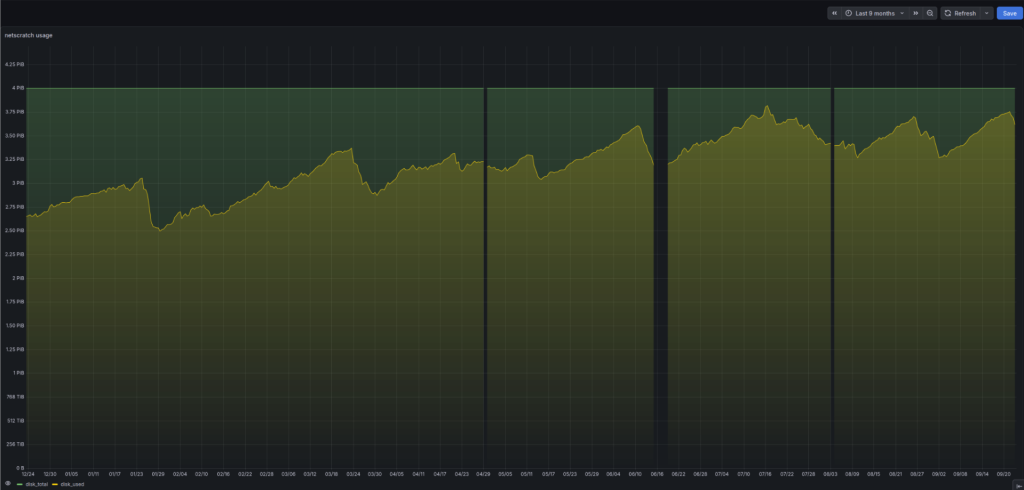Click the 256 TiB y-axis label
1024x490 pixels.
16,444
